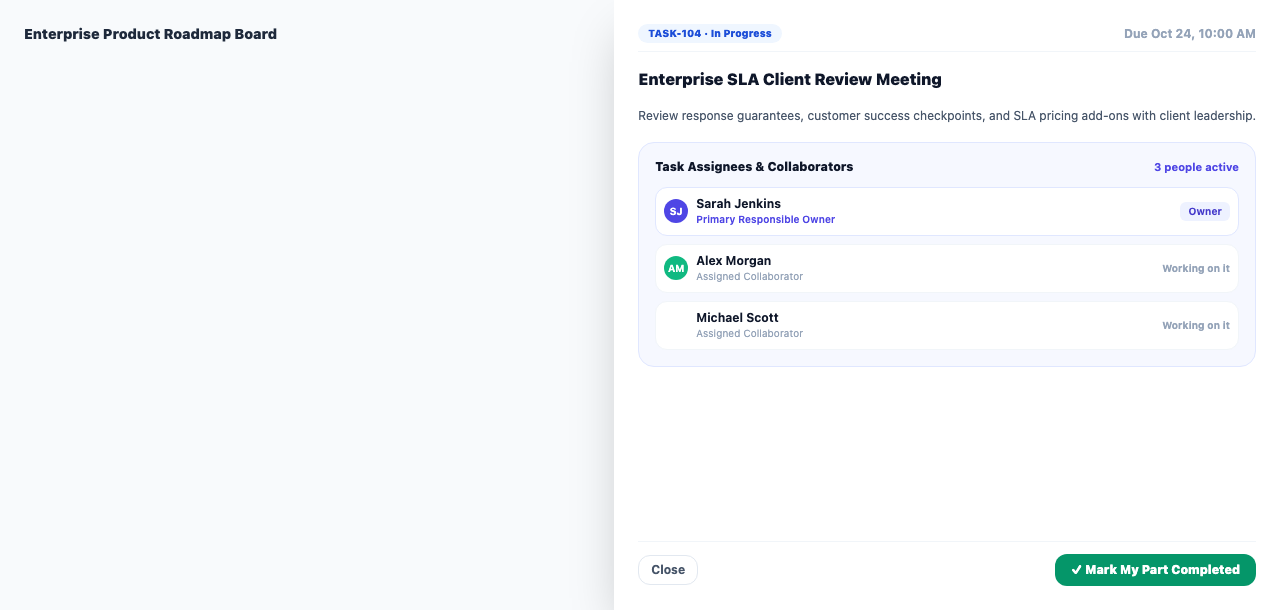Viewport: 1280px width, 610px height.
Task: Click the task description about SLA pricing add-ons
Action: (947, 116)
